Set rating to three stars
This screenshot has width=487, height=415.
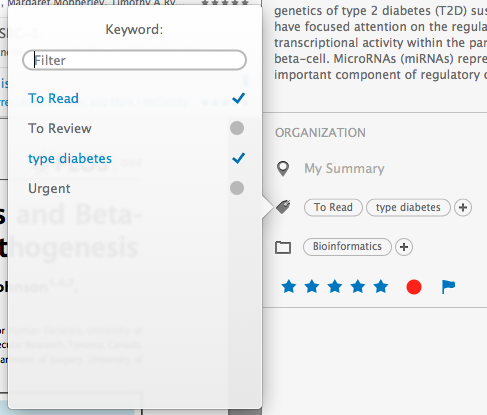[335, 287]
